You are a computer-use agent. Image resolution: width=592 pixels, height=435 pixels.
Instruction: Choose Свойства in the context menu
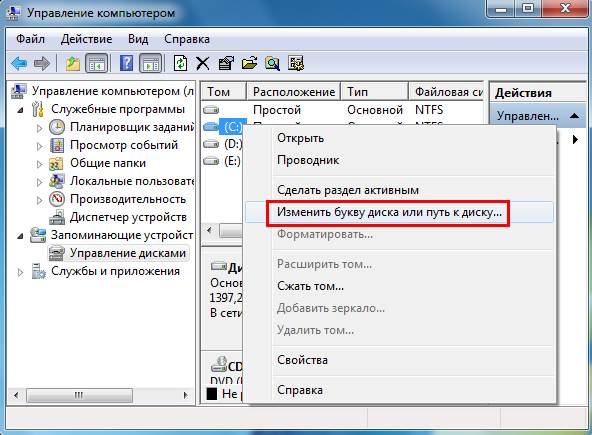coord(399,359)
